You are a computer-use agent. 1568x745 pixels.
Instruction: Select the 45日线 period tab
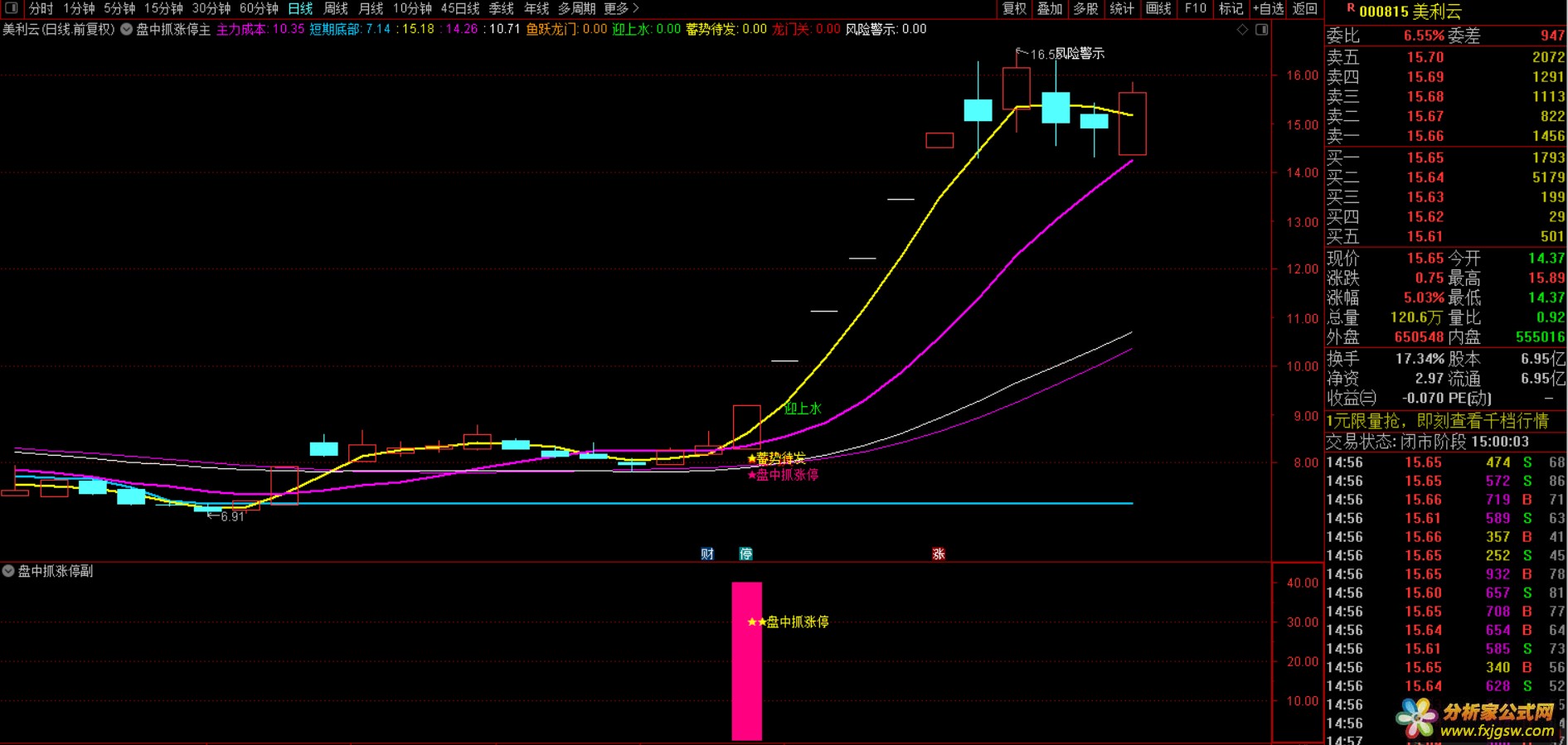[460, 8]
